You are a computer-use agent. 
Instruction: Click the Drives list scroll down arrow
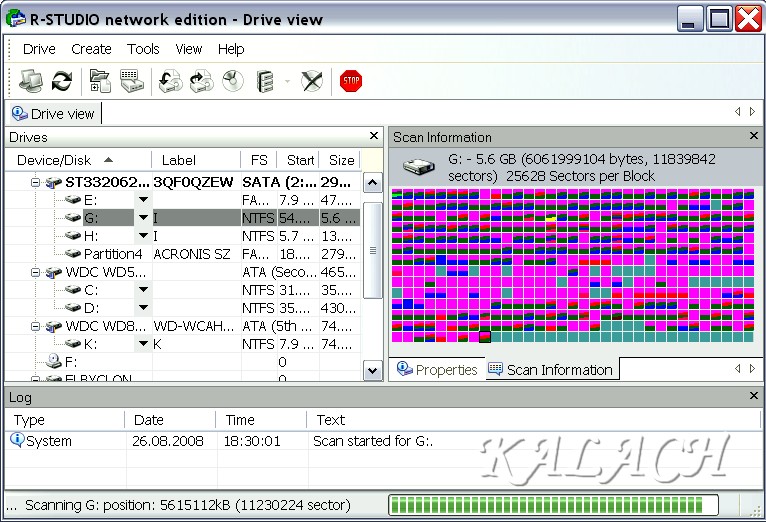[x=373, y=370]
